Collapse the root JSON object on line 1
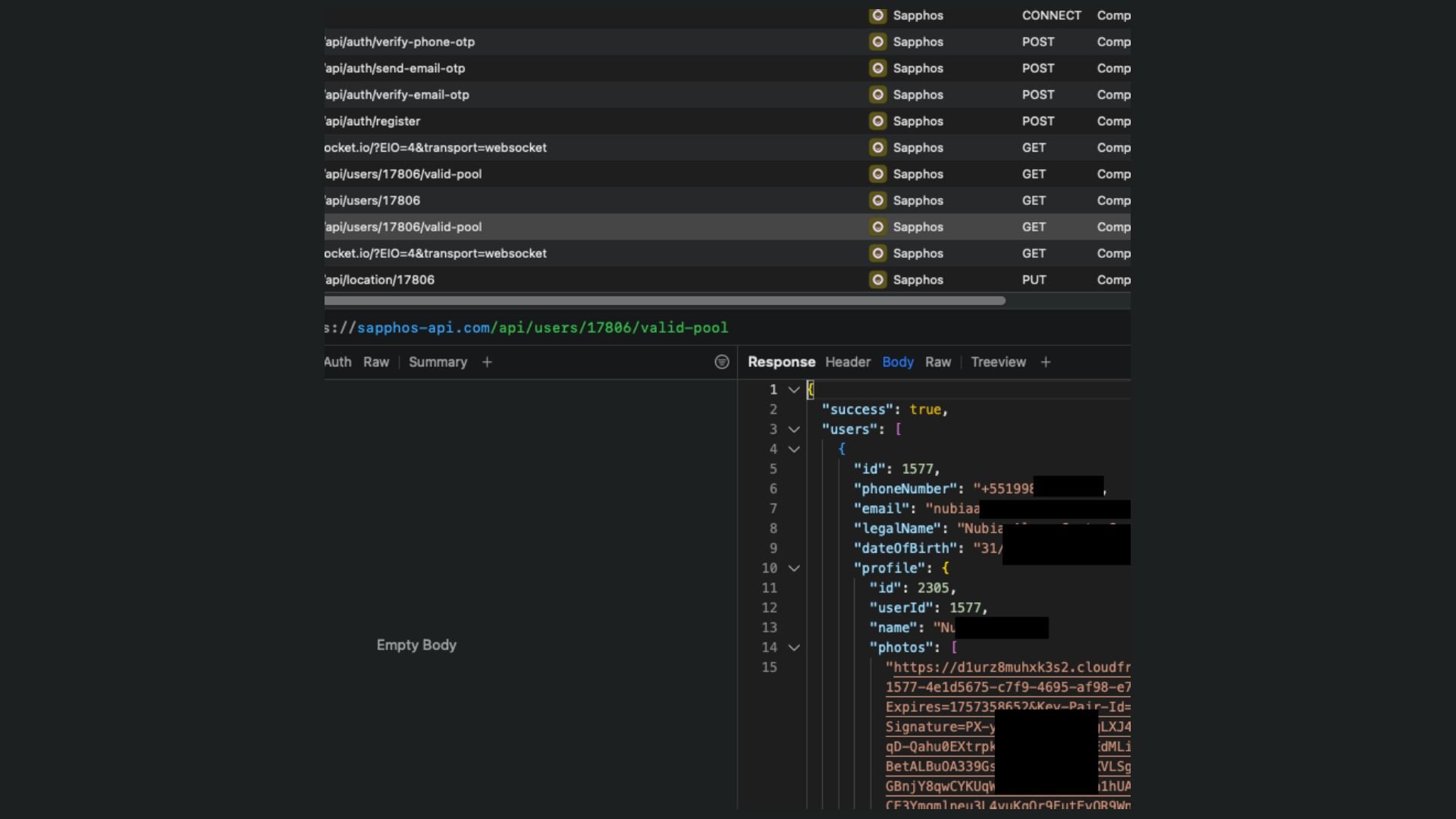Viewport: 1456px width, 819px height. (x=793, y=390)
